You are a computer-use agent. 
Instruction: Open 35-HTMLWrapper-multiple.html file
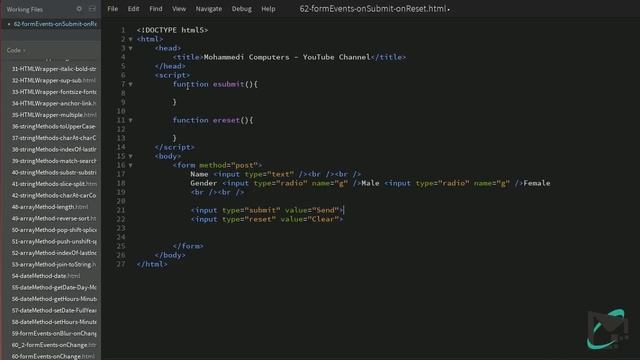click(54, 115)
